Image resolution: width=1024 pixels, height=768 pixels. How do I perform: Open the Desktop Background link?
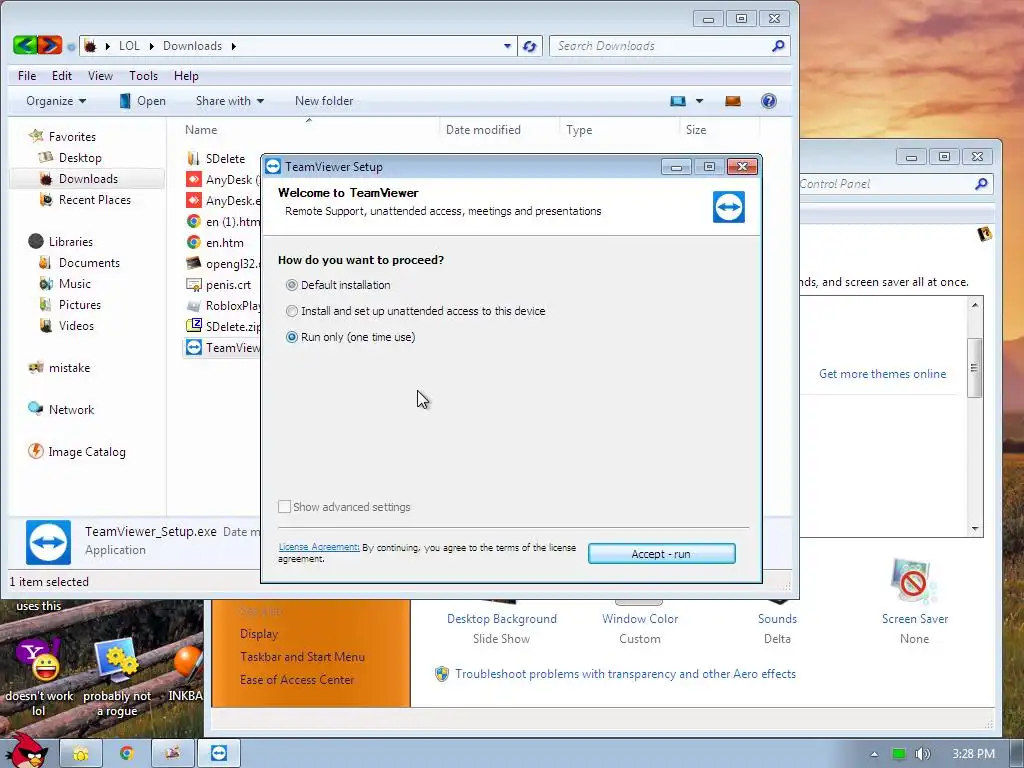click(502, 618)
